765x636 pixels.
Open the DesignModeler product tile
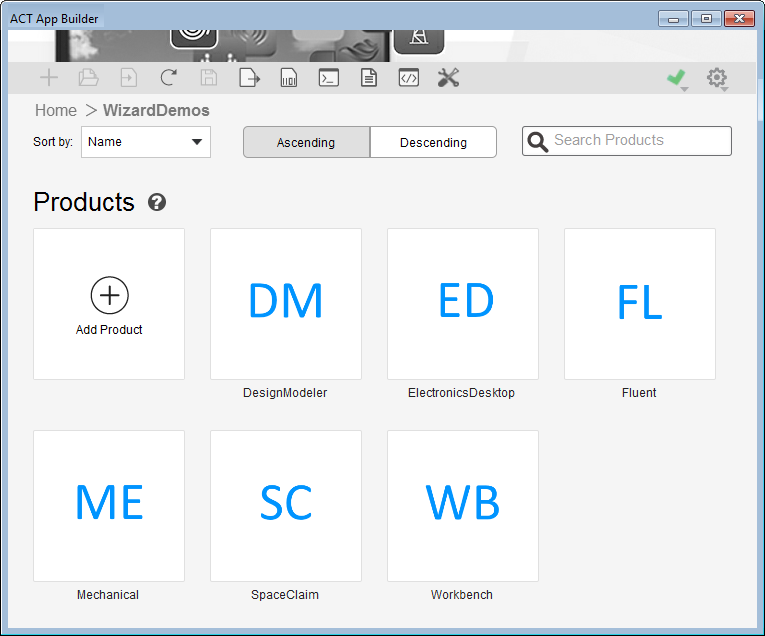286,304
